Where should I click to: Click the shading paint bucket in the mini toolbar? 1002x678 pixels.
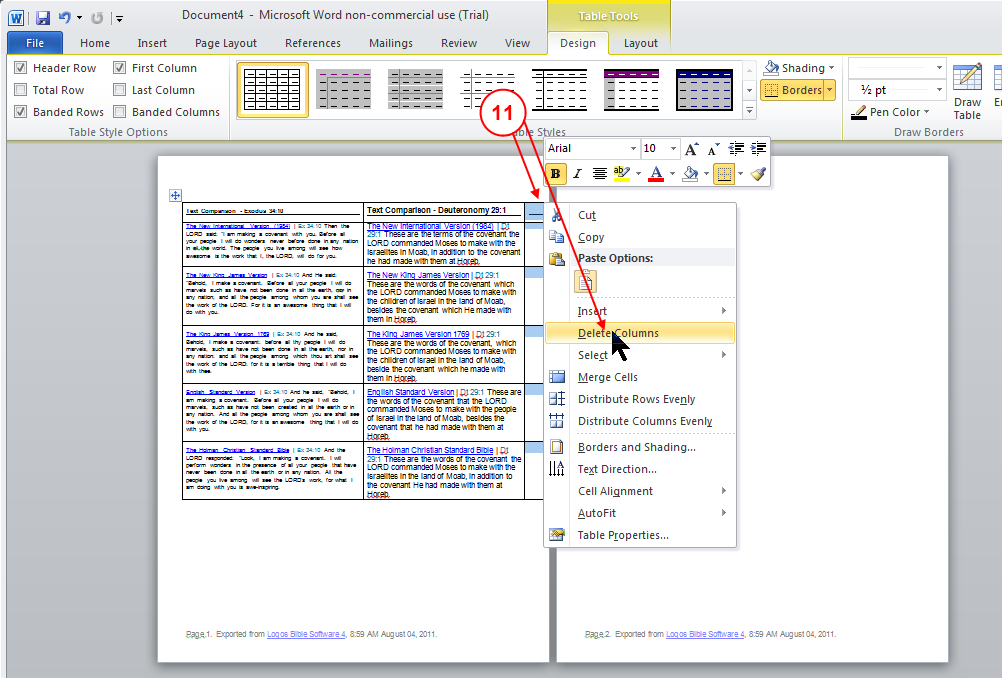point(690,173)
